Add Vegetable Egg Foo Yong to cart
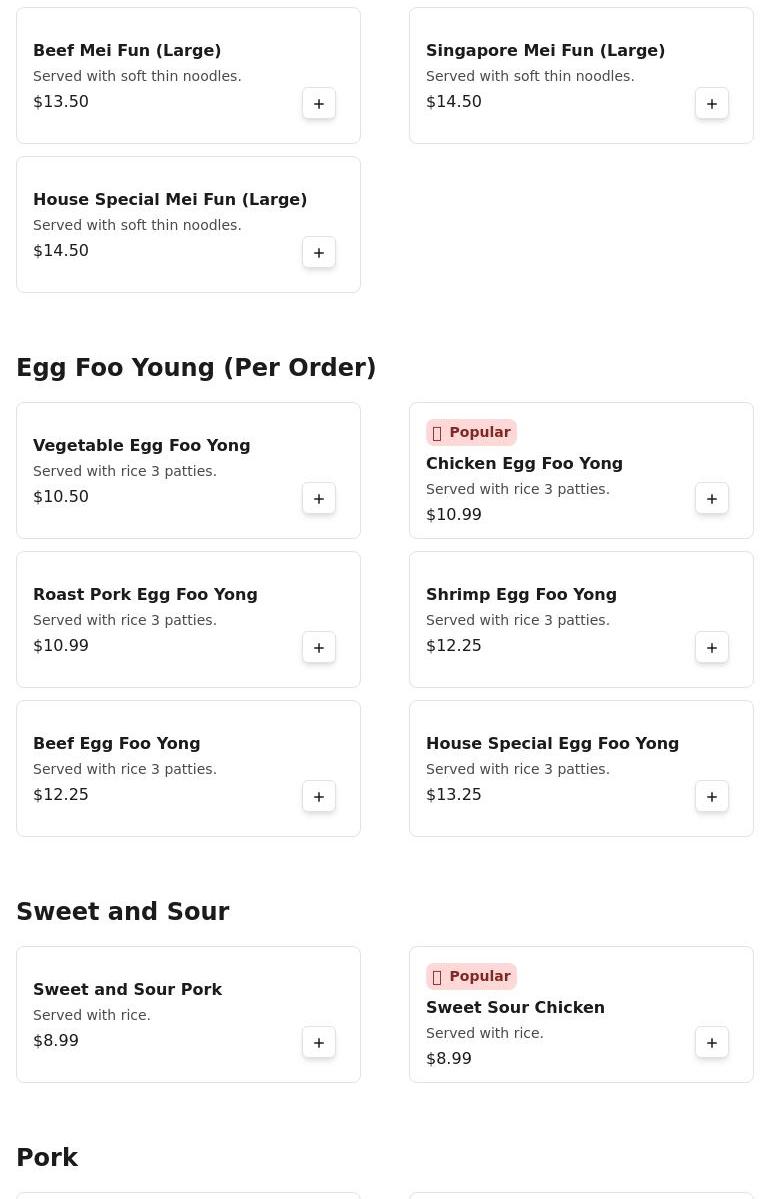Image resolution: width=770 pixels, height=1199 pixels. 319,499
